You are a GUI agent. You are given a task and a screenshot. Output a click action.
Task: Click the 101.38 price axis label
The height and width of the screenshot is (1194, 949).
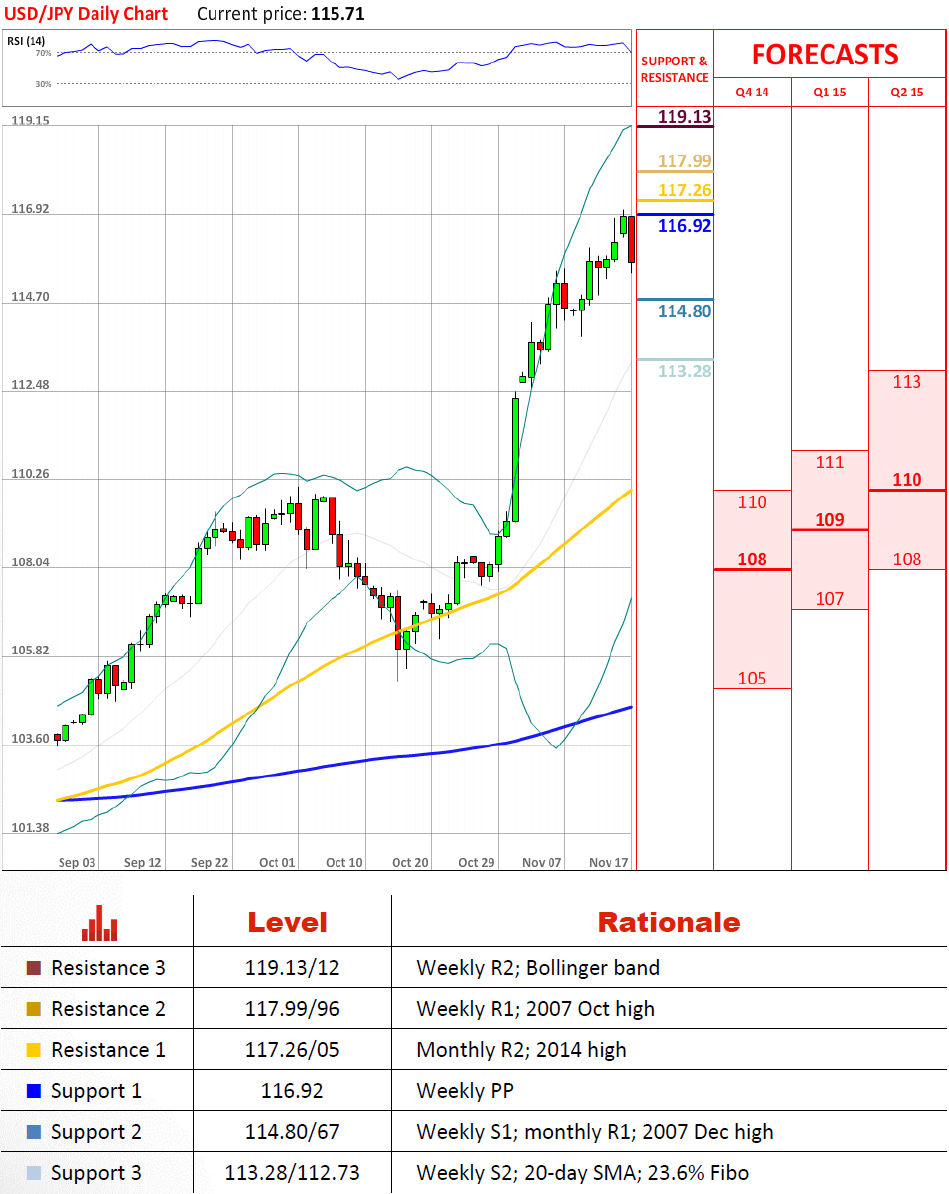(x=30, y=828)
